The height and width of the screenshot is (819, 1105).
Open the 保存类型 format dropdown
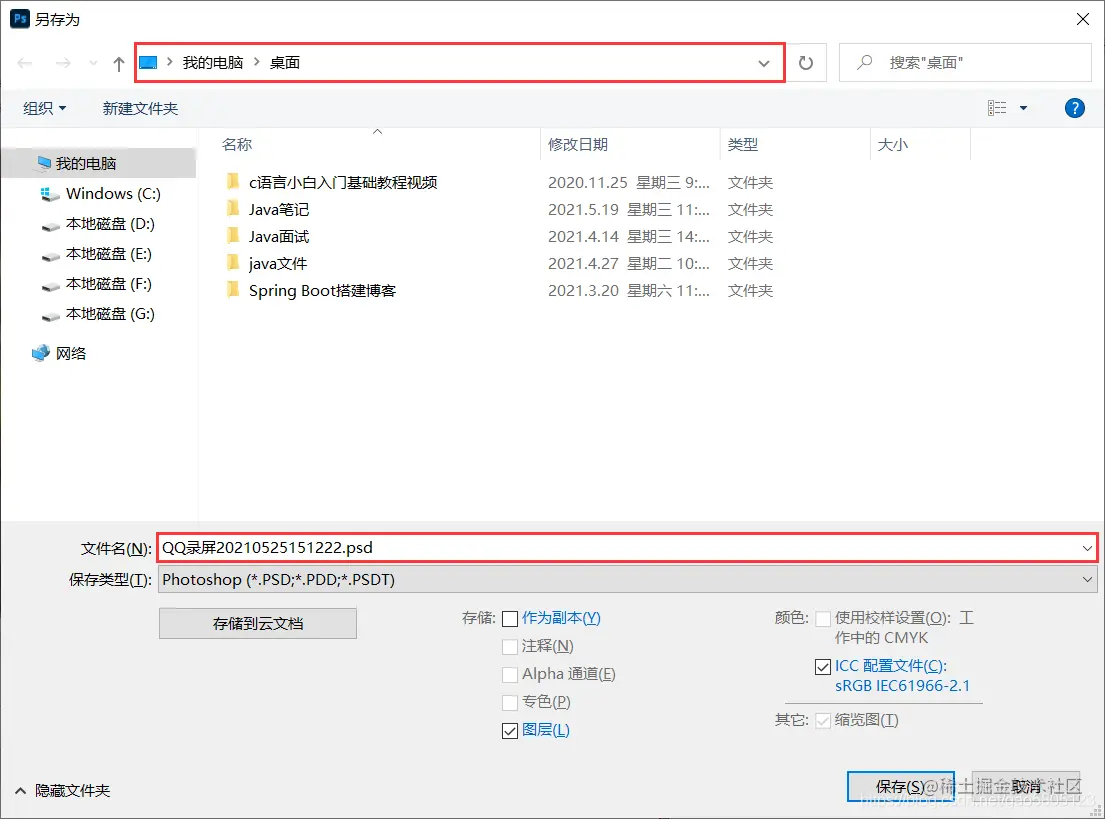(1088, 579)
